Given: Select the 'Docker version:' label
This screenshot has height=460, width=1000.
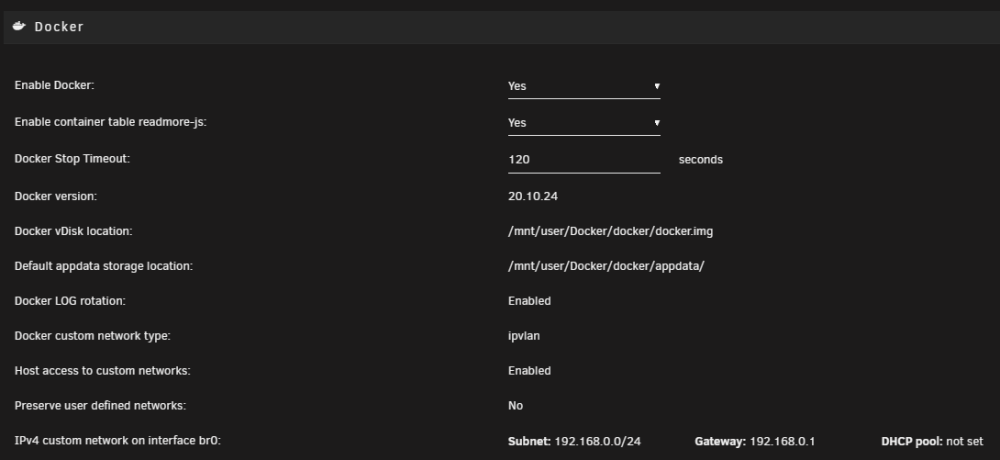Looking at the screenshot, I should click(x=55, y=197).
